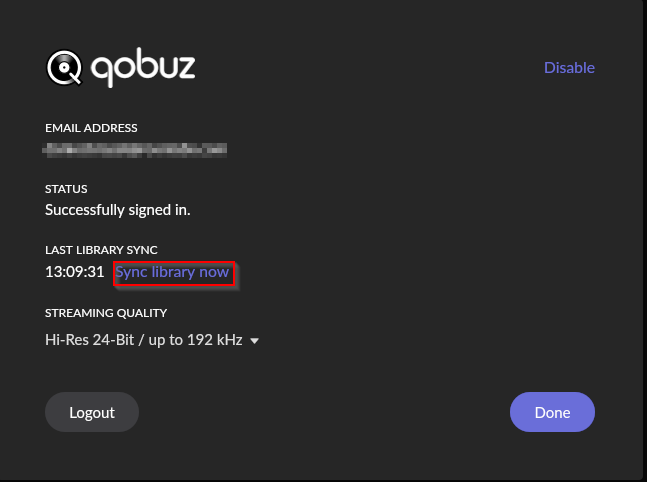Click the Qobuz vinyl record logo icon
This screenshot has height=482, width=647.
64,68
